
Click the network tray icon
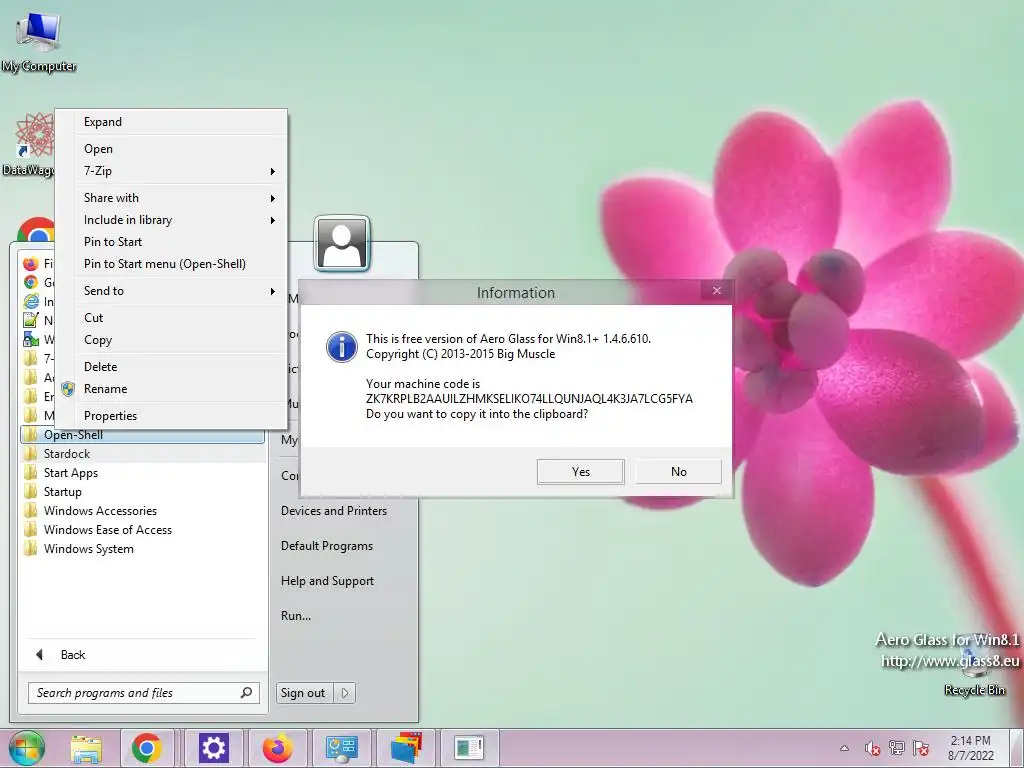pos(897,748)
